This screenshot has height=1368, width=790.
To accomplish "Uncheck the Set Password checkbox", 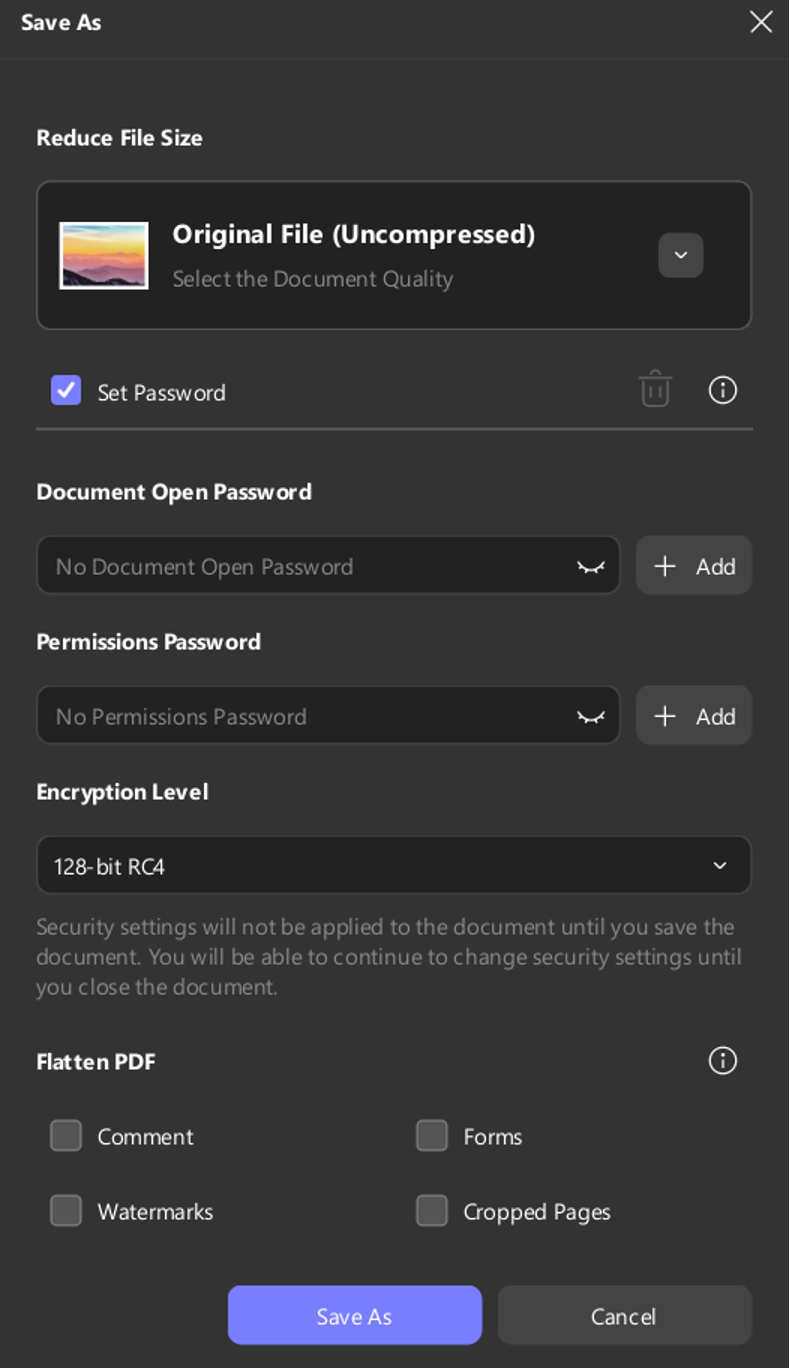I will (x=66, y=391).
